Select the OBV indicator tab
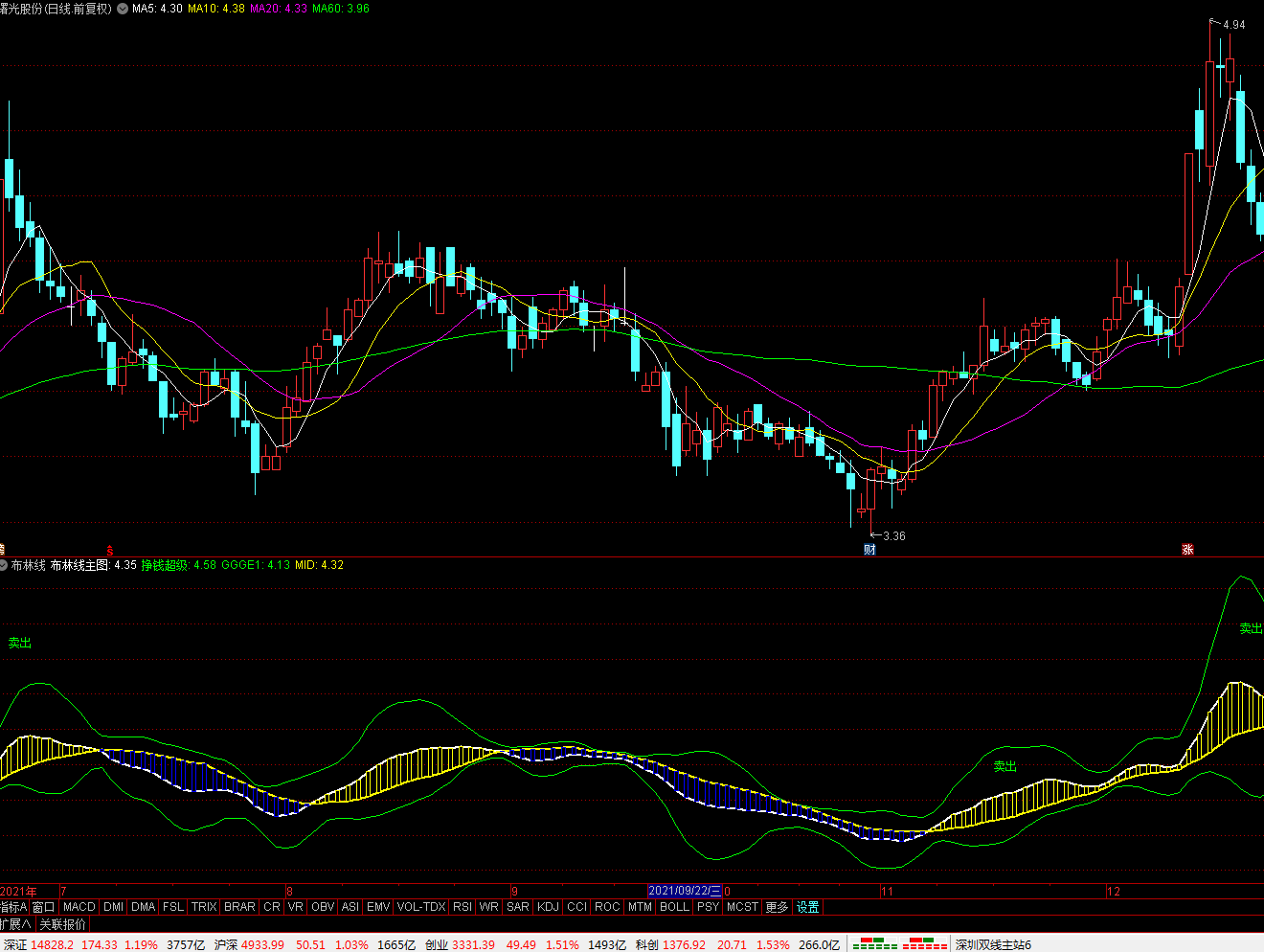Viewport: 1264px width, 952px height. (323, 907)
